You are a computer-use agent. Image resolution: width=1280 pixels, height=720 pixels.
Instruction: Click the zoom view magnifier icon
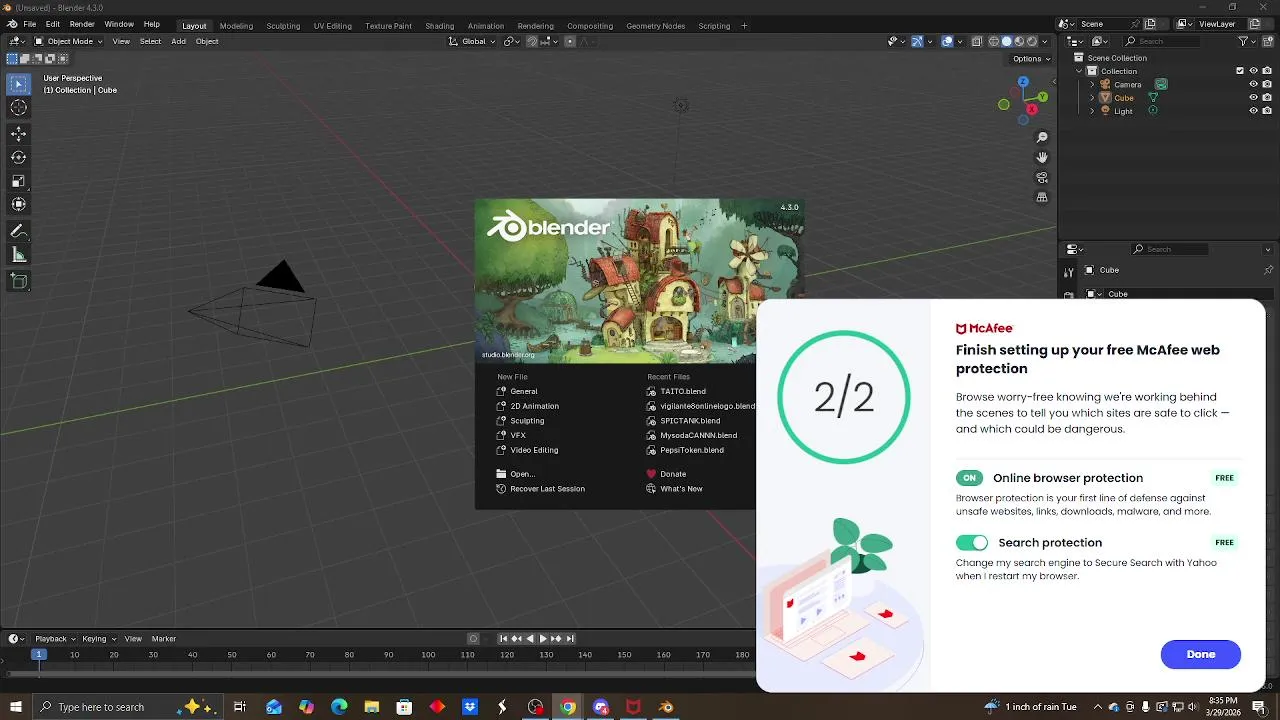(1042, 137)
